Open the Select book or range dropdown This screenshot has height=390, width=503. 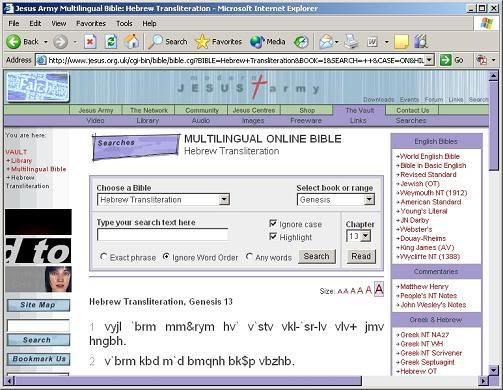tap(369, 200)
